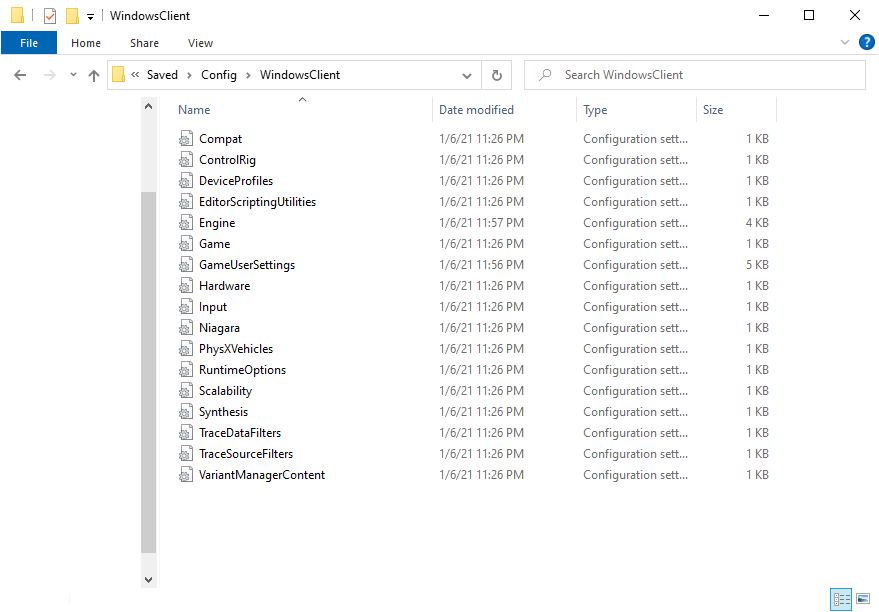Select the Game config file icon
879x612 pixels.
pyautogui.click(x=186, y=244)
